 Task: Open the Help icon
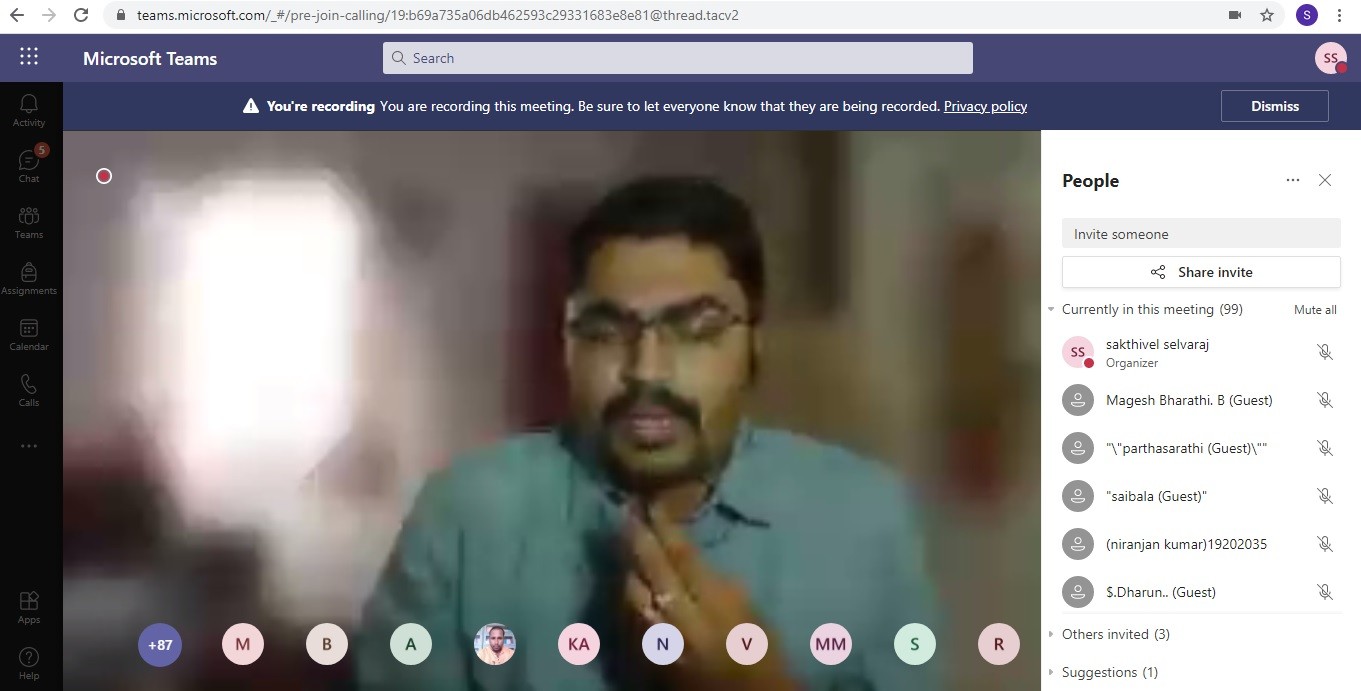[29, 662]
